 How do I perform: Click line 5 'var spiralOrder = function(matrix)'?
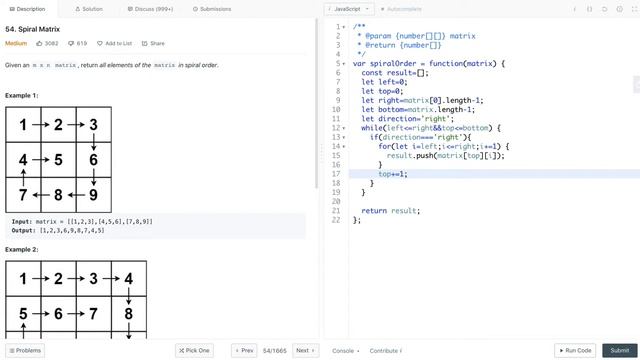[429, 64]
